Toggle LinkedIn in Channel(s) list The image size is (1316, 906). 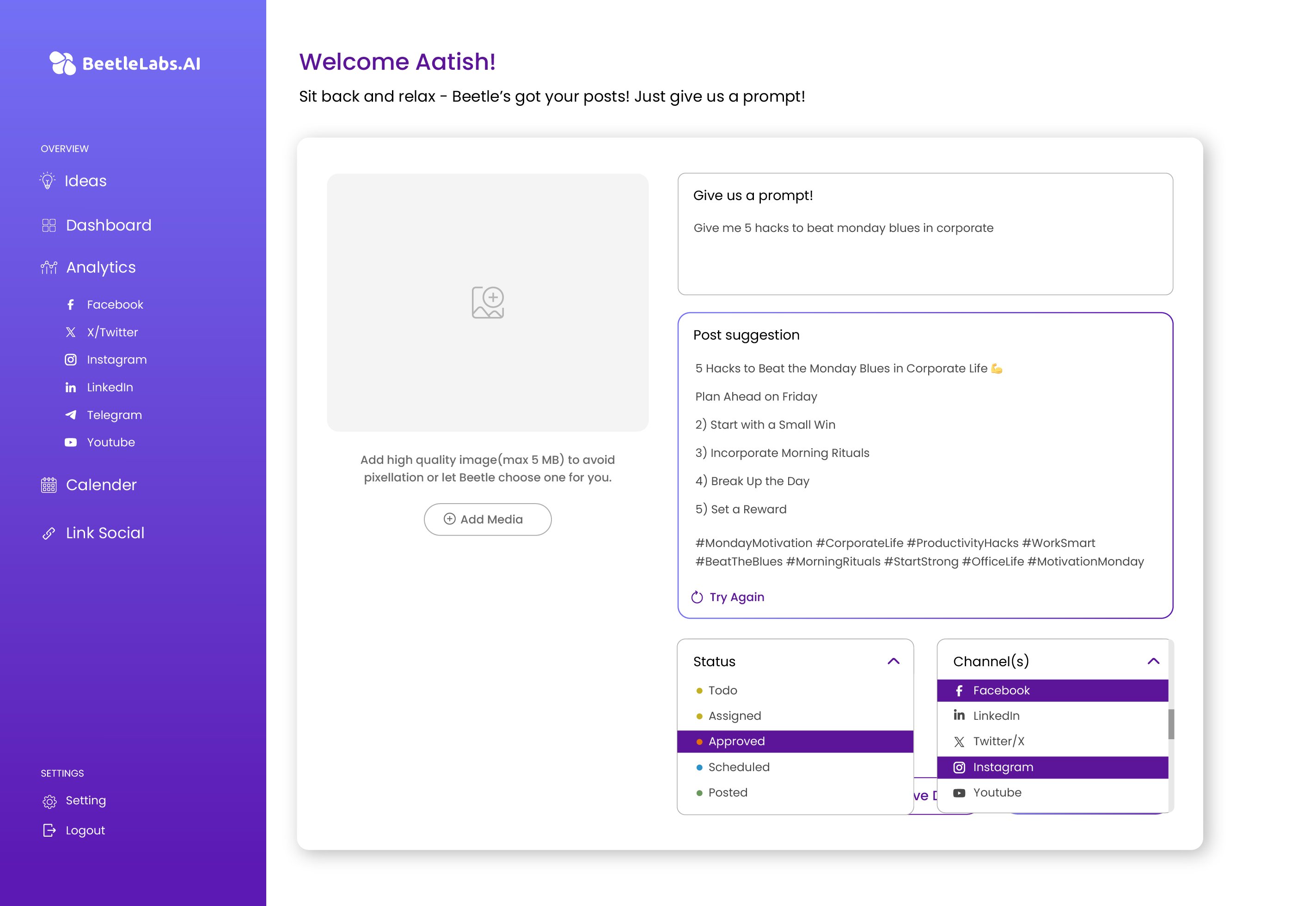click(996, 716)
